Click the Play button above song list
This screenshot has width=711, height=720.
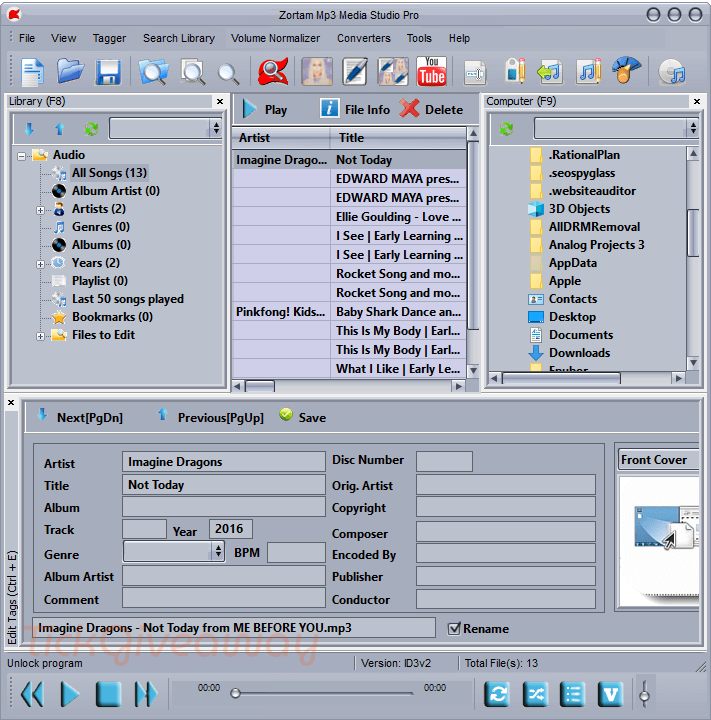[265, 109]
